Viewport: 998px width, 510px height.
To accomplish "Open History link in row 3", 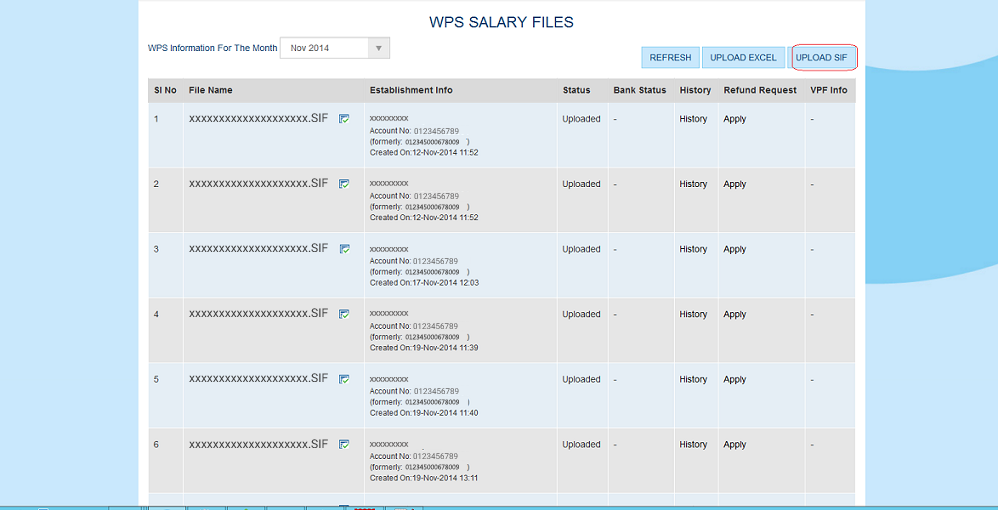I will coord(693,249).
